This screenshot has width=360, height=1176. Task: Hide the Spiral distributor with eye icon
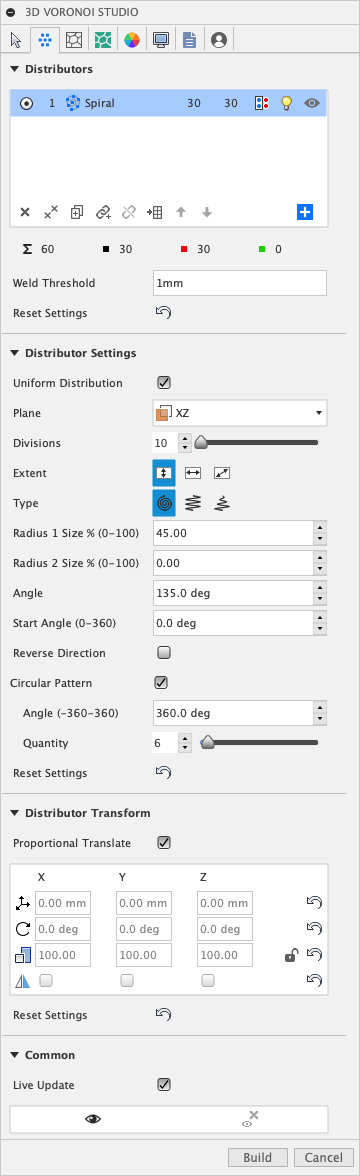tap(313, 104)
